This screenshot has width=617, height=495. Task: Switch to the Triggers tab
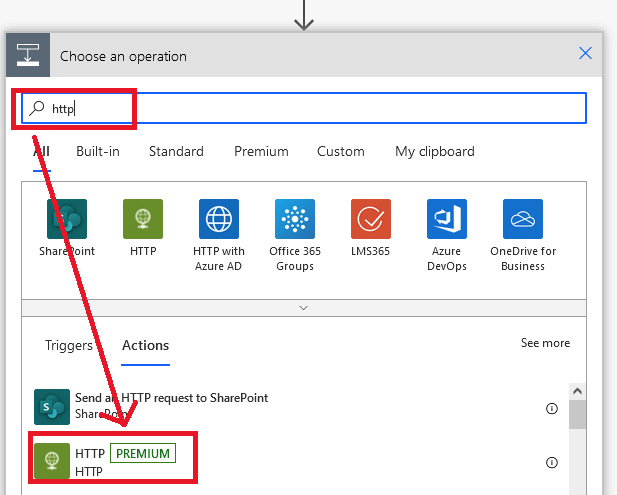(69, 346)
